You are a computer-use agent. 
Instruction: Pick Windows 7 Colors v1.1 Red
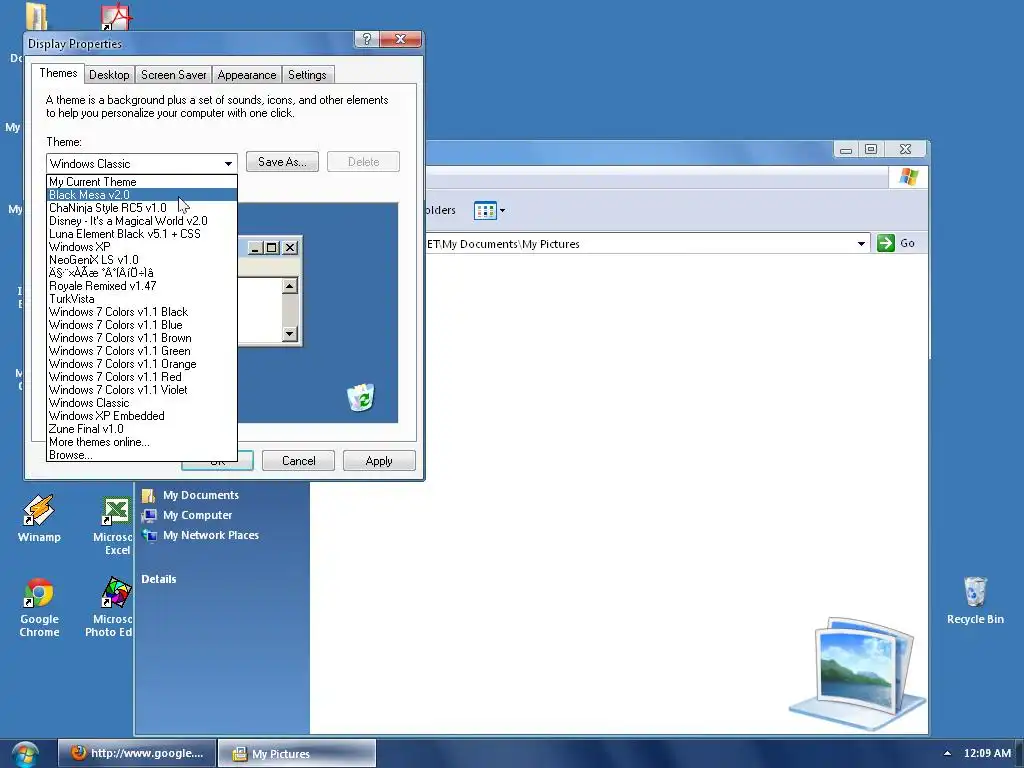pos(142,377)
